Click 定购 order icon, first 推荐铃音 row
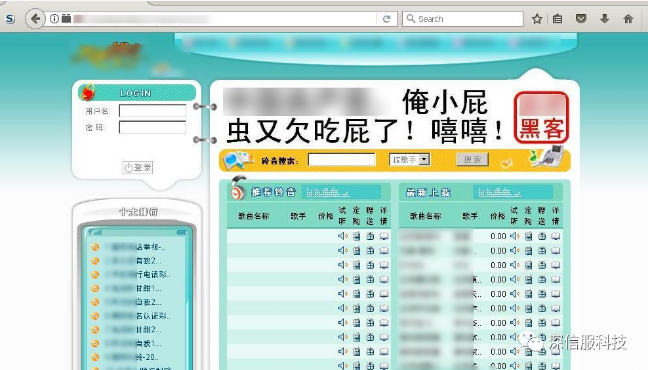 pyautogui.click(x=357, y=236)
